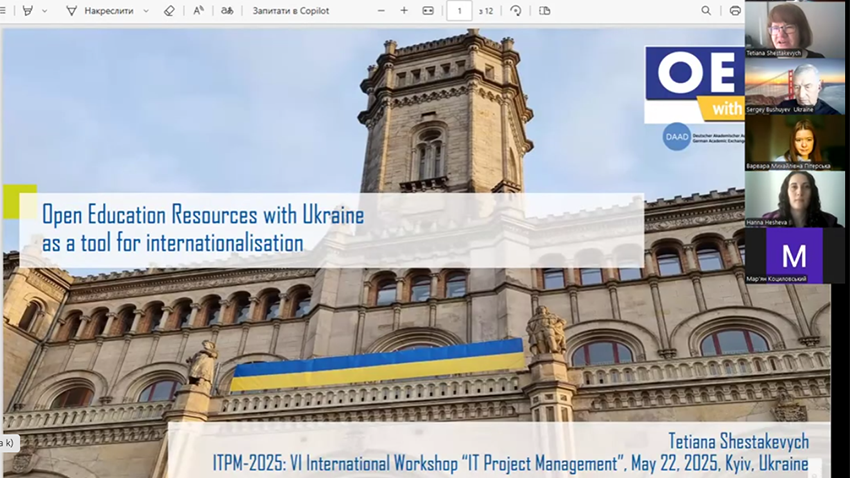Open the Накреслити pen options dropdown
This screenshot has width=850, height=478.
[x=147, y=11]
